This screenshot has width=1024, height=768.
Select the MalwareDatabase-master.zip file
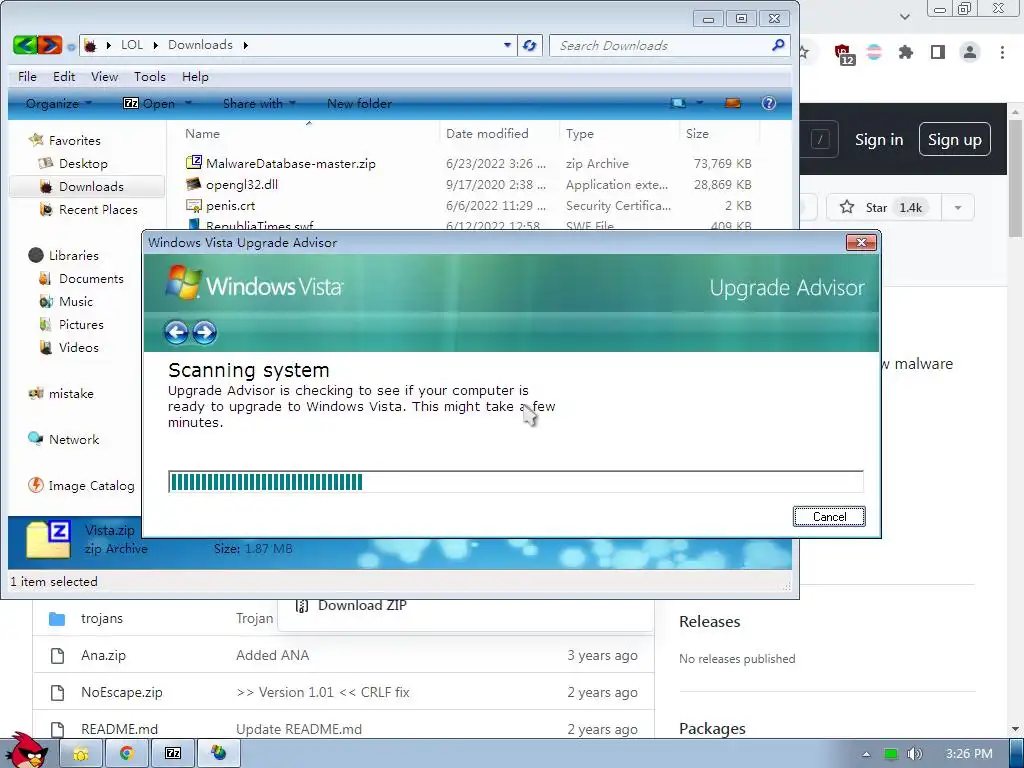coord(291,163)
